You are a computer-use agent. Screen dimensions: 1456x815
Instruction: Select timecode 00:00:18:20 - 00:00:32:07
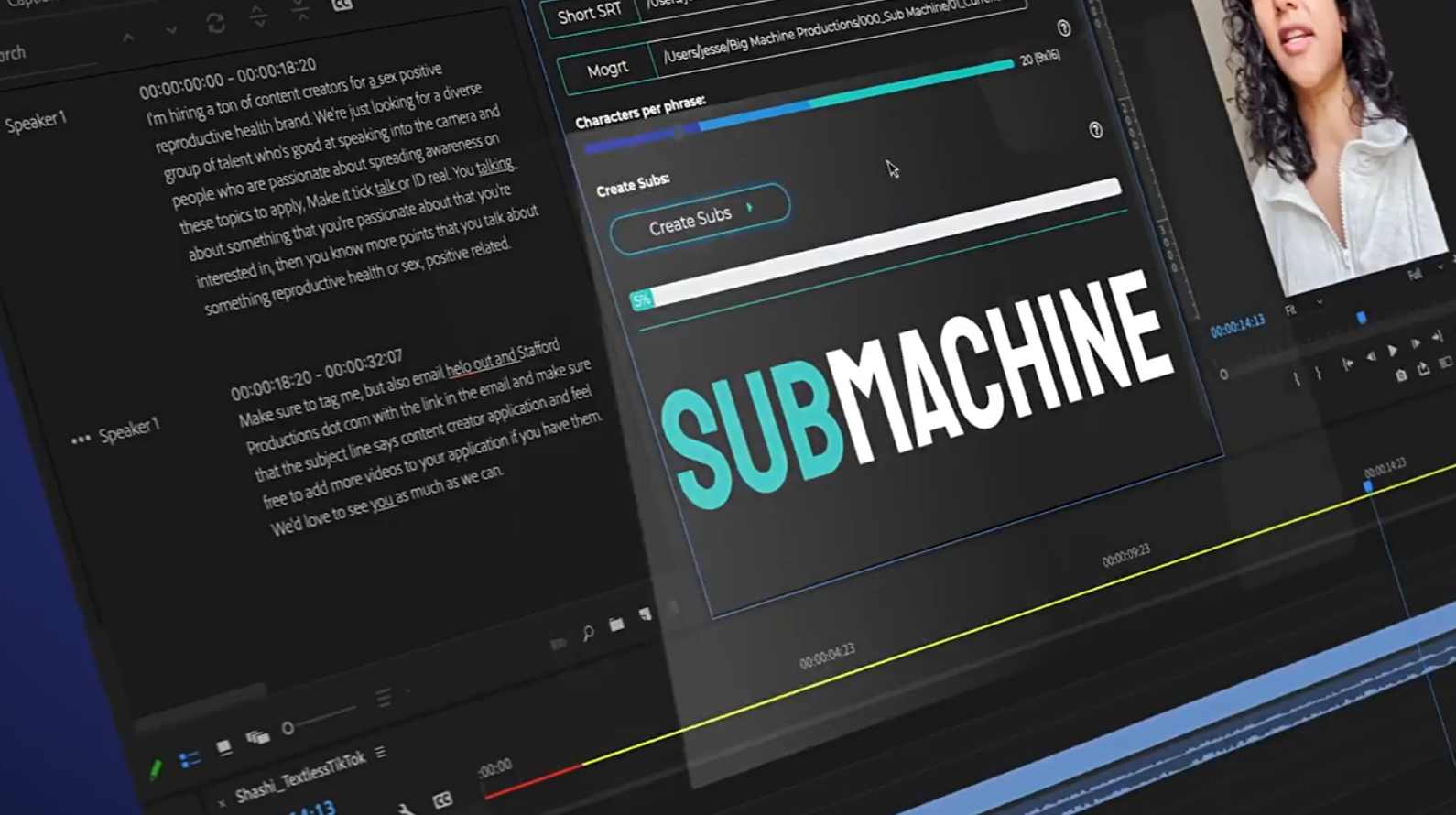pos(316,374)
